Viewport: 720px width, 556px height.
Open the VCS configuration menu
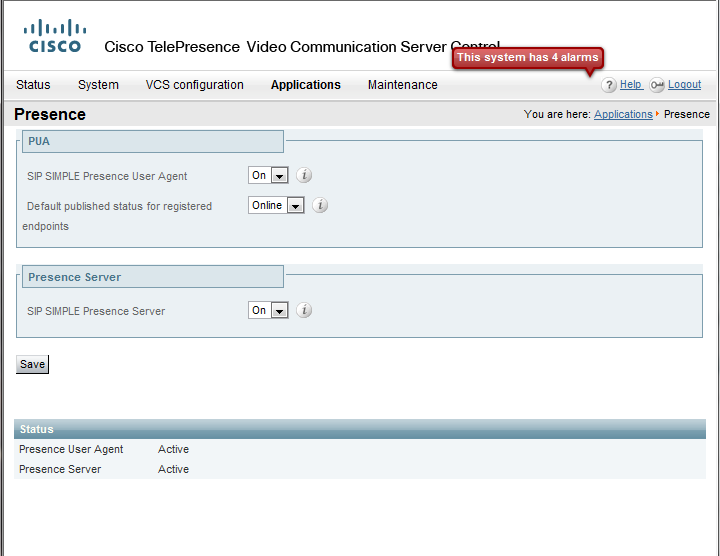[x=195, y=85]
